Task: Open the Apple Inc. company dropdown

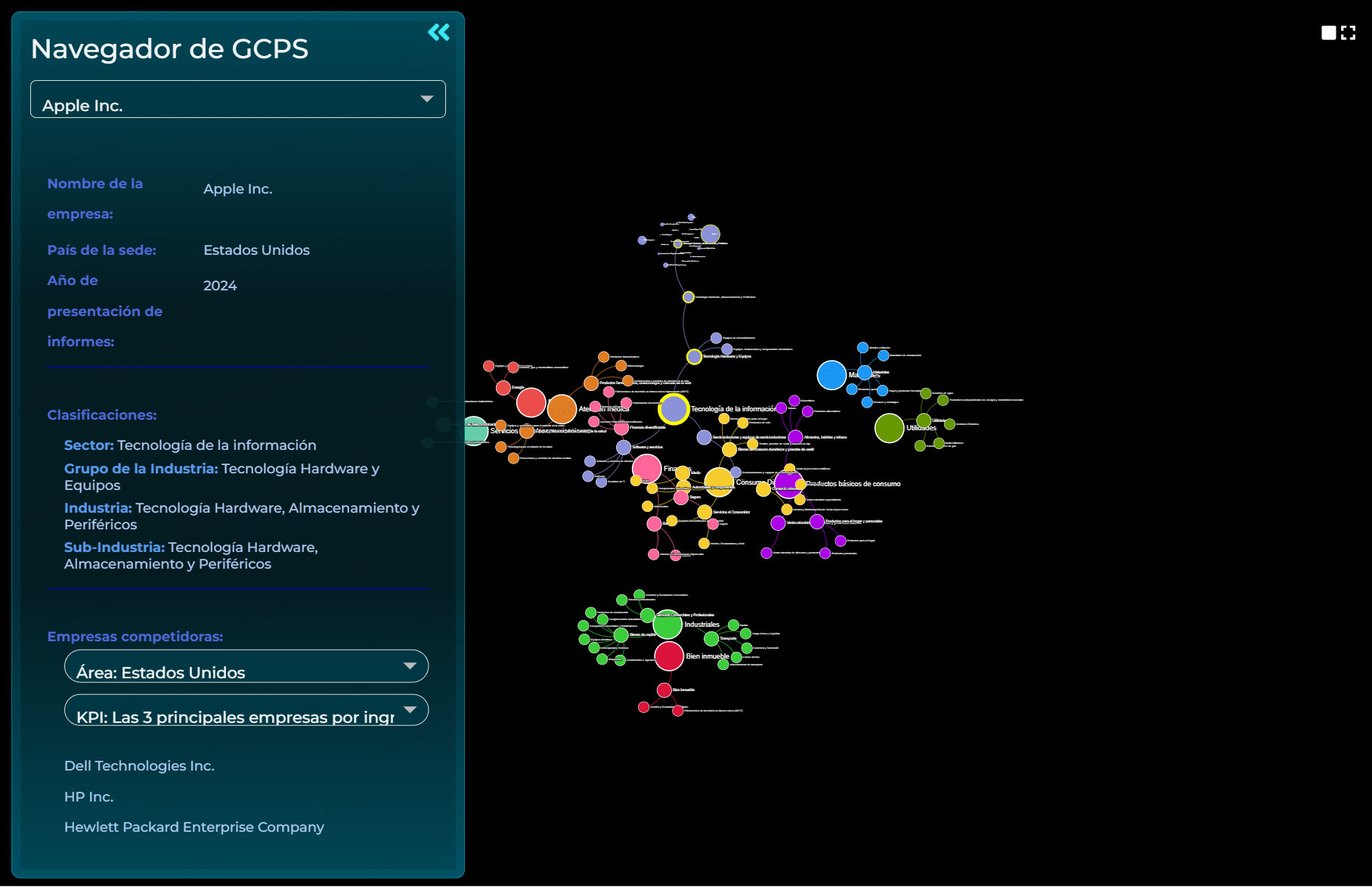Action: pos(238,99)
